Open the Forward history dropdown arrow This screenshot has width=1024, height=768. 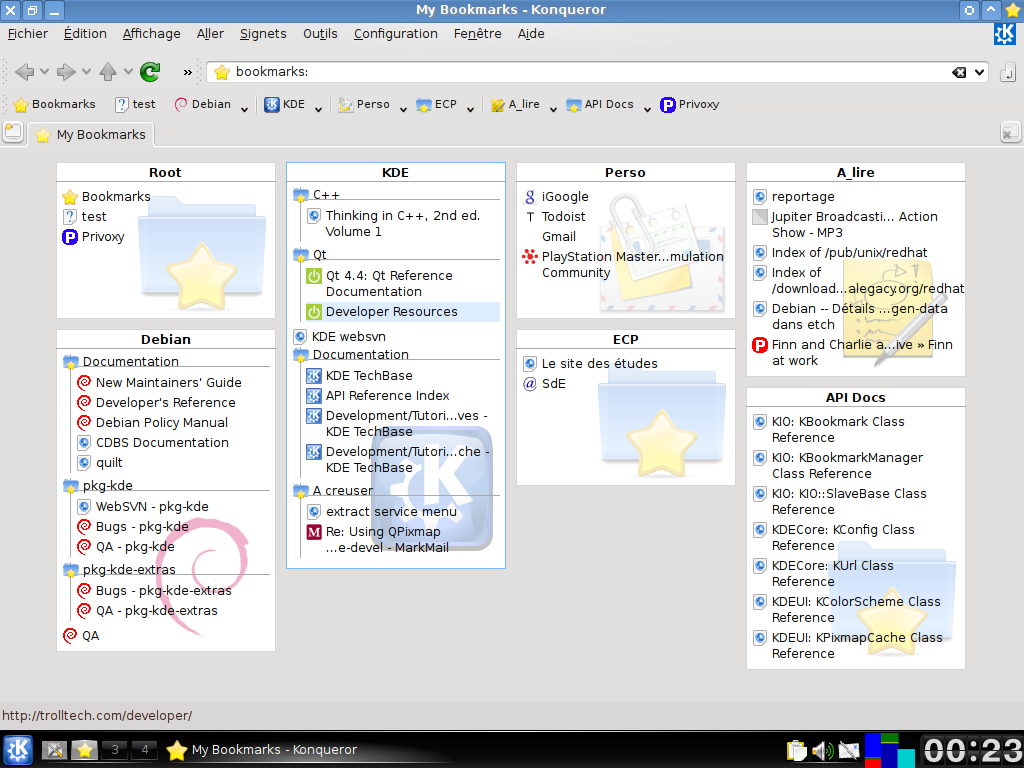[86, 72]
